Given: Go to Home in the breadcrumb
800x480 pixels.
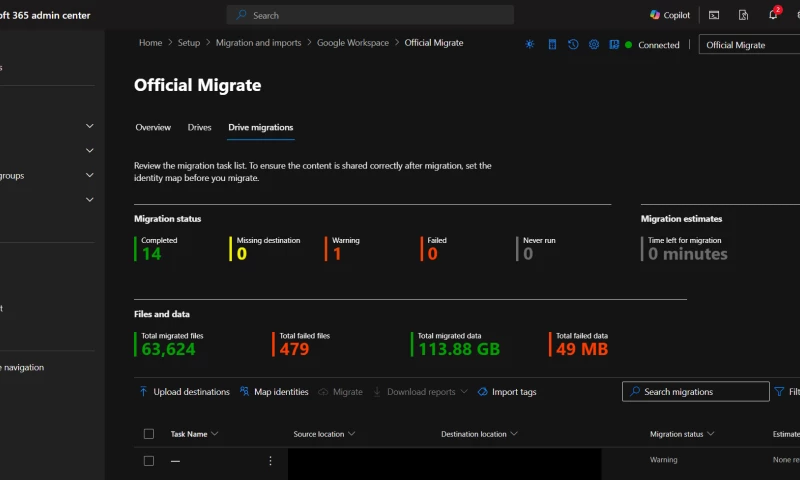Looking at the screenshot, I should pos(151,43).
